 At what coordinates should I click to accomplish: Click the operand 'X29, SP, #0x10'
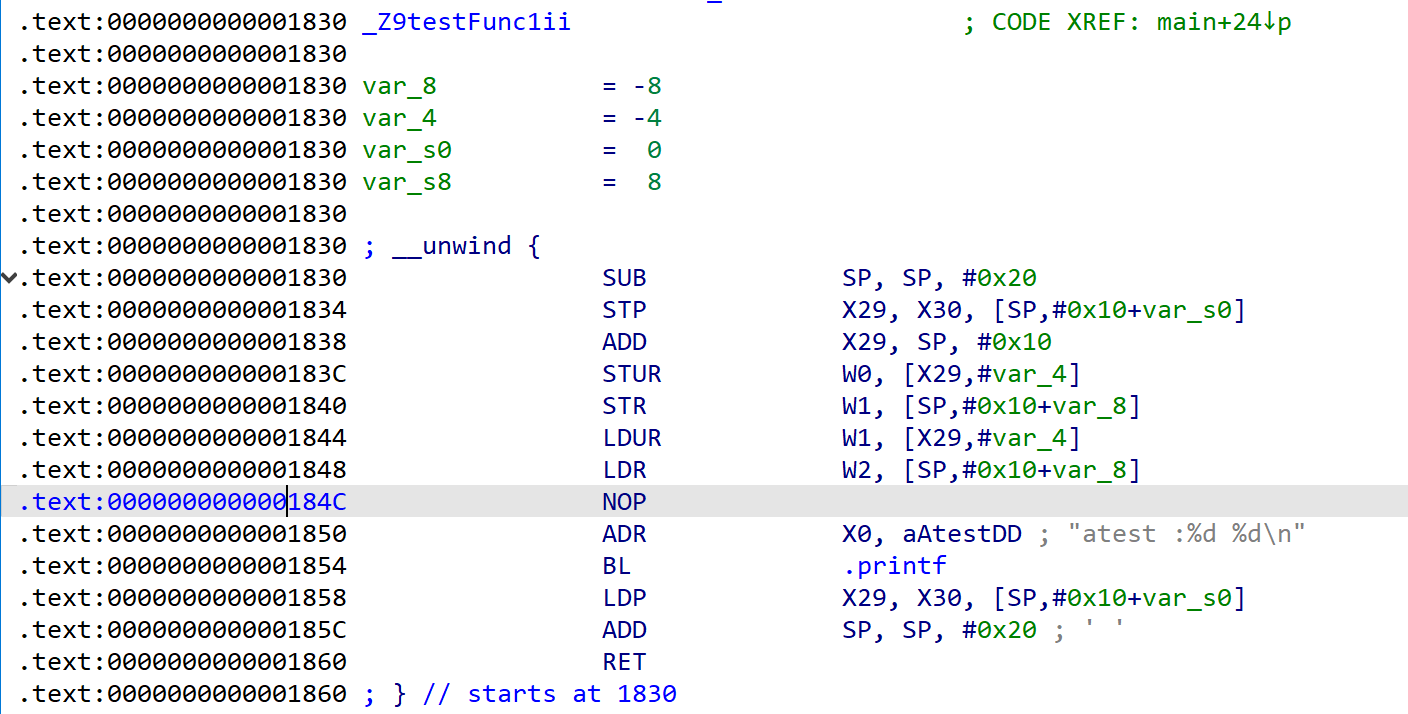[x=947, y=342]
